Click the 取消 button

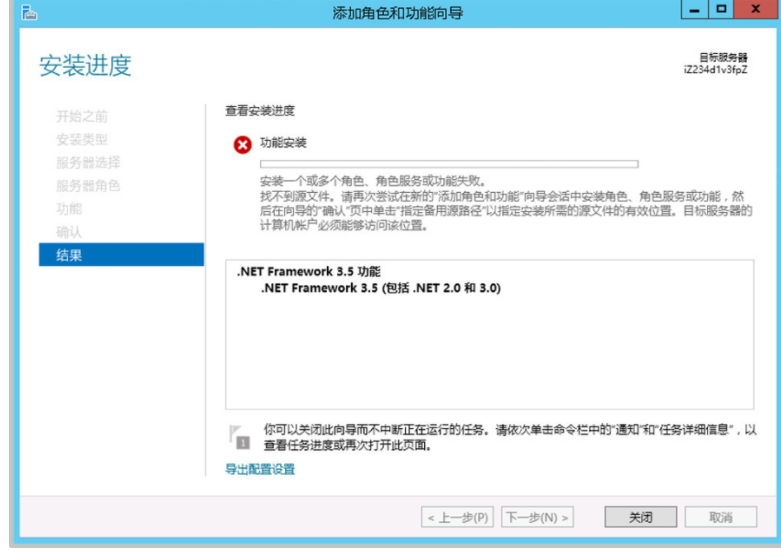(720, 517)
